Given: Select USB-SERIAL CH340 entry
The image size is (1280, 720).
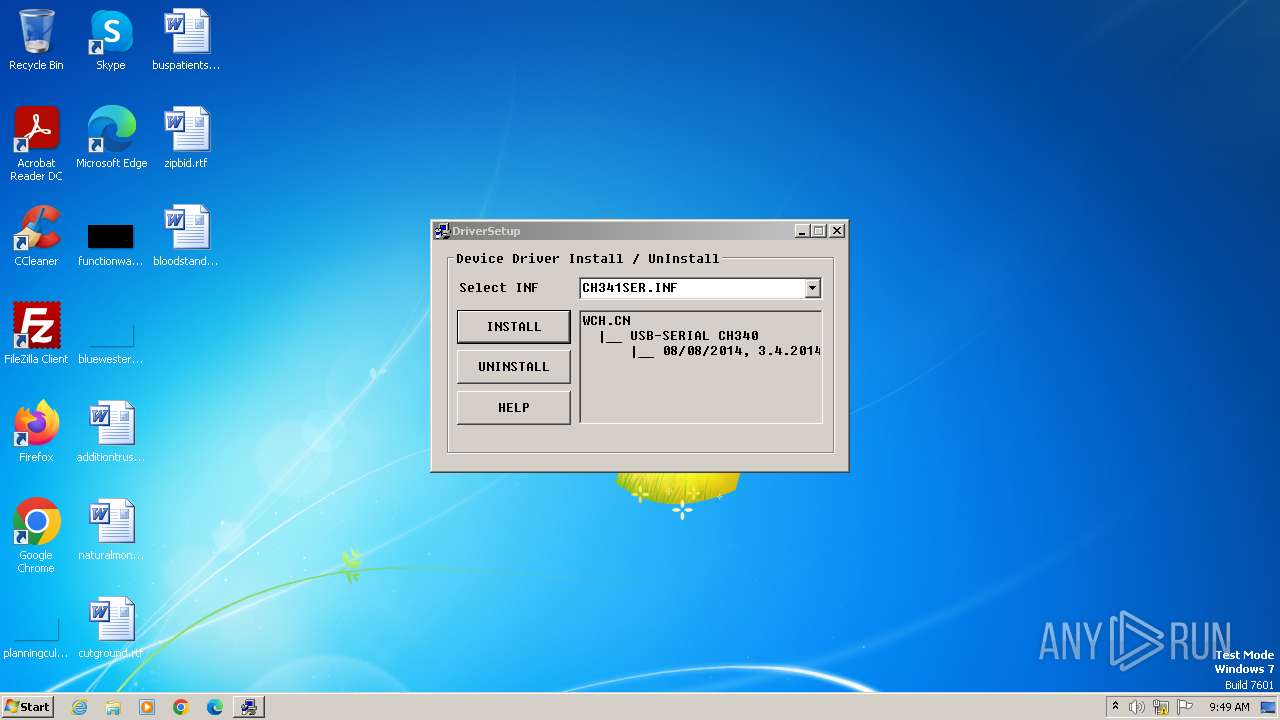Looking at the screenshot, I should pos(694,336).
